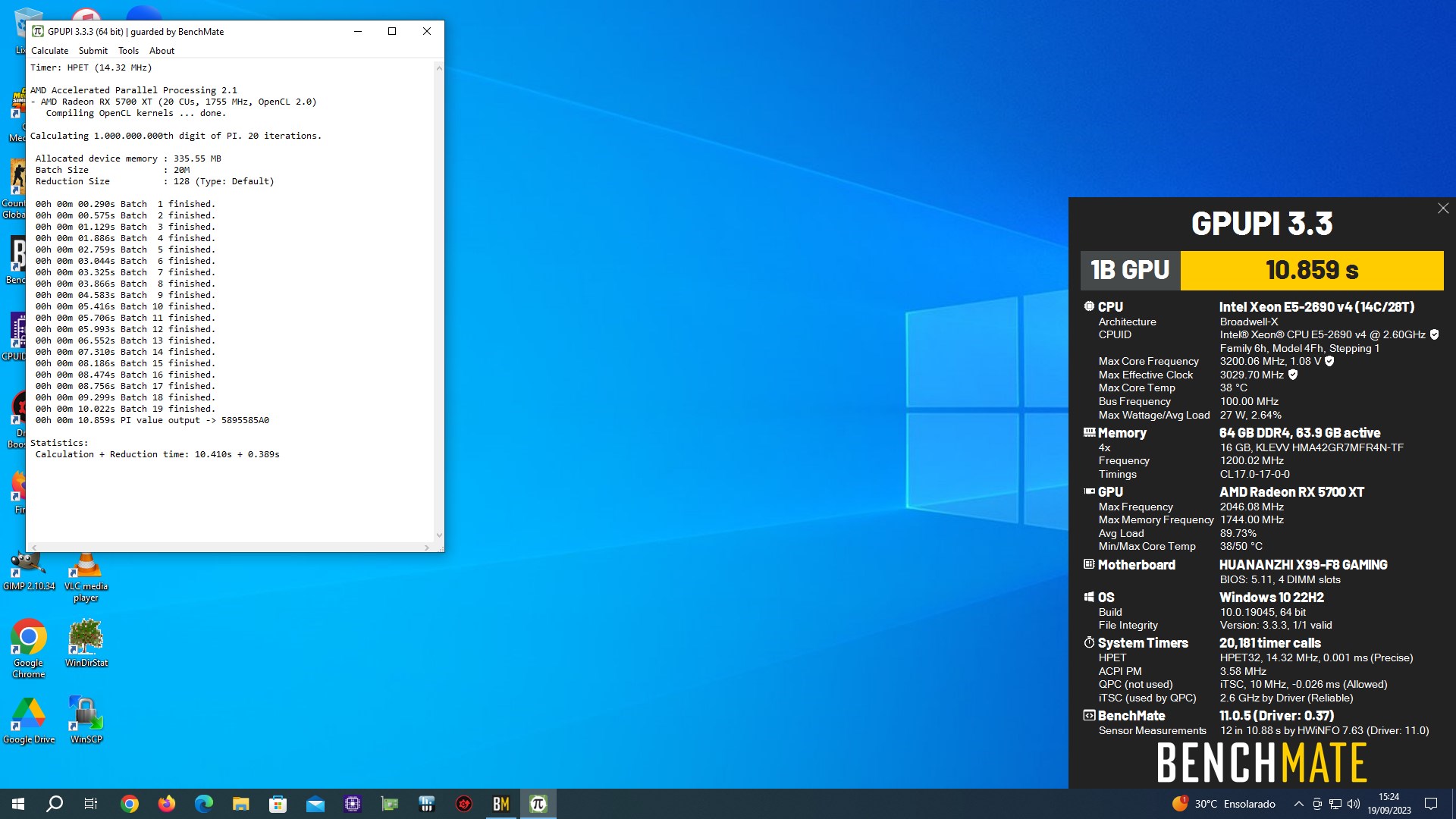Click the 10.859 s score banner
The width and height of the screenshot is (1456, 819).
[1312, 270]
